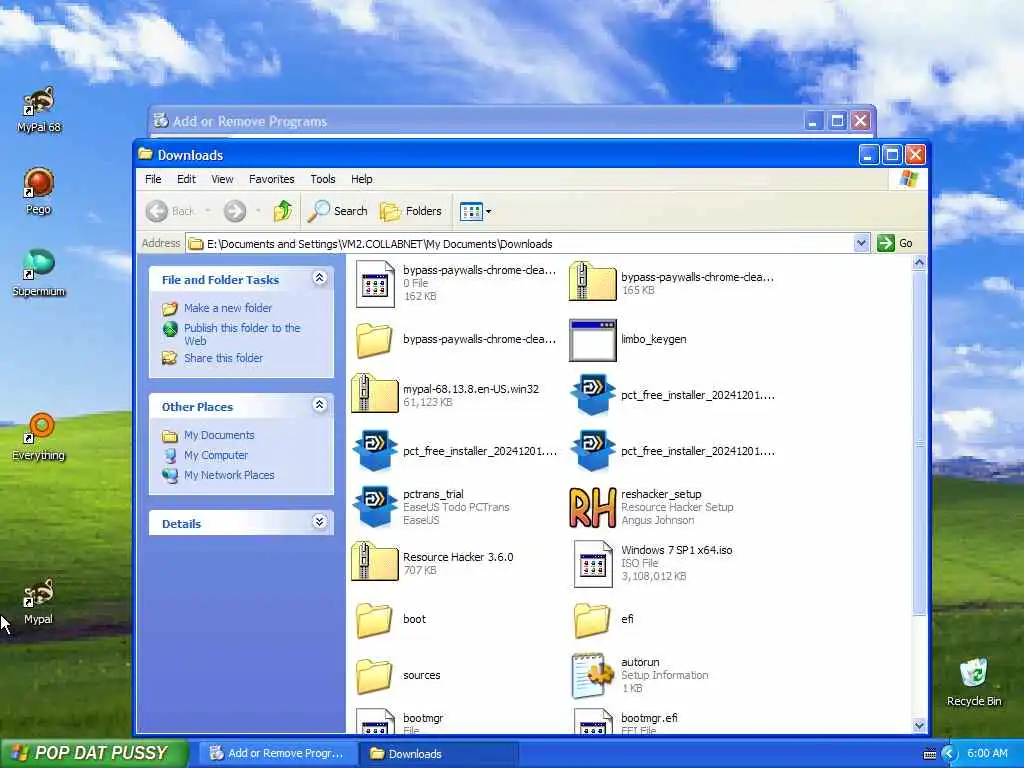Click the Downloads taskbar button
Image resolution: width=1024 pixels, height=768 pixels.
(438, 754)
